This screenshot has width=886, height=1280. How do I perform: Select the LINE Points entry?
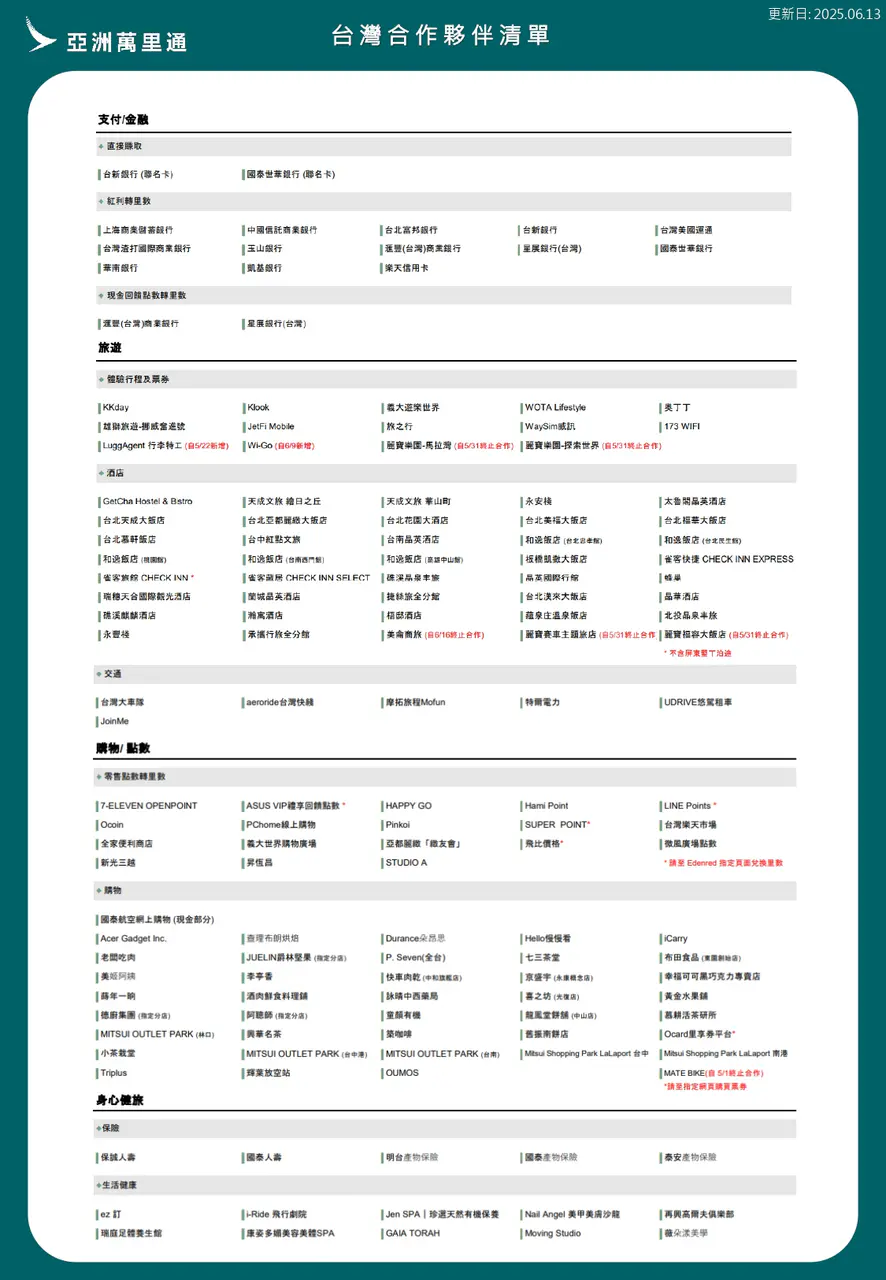pyautogui.click(x=688, y=806)
